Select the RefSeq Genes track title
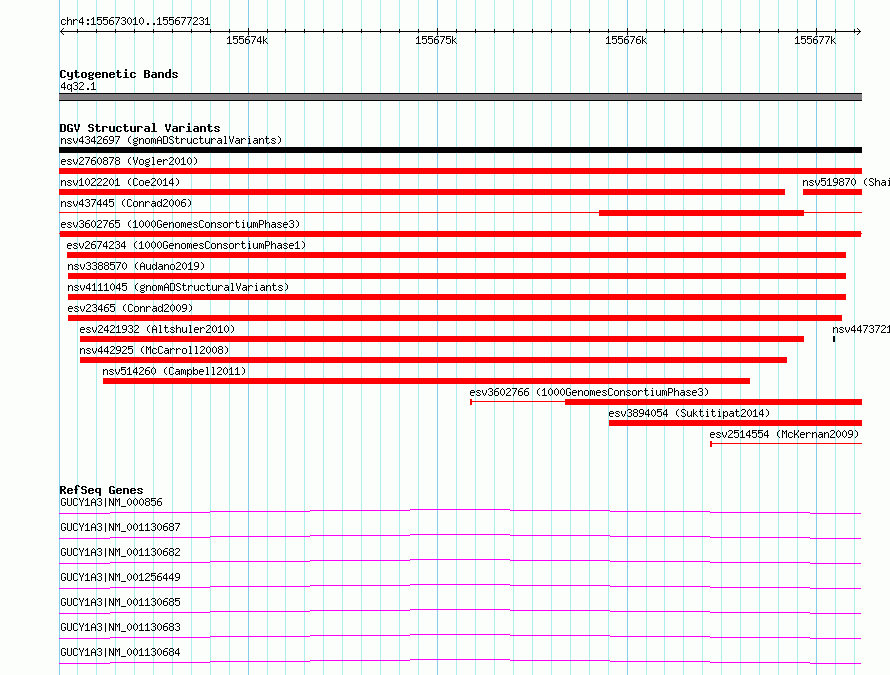 tap(101, 490)
